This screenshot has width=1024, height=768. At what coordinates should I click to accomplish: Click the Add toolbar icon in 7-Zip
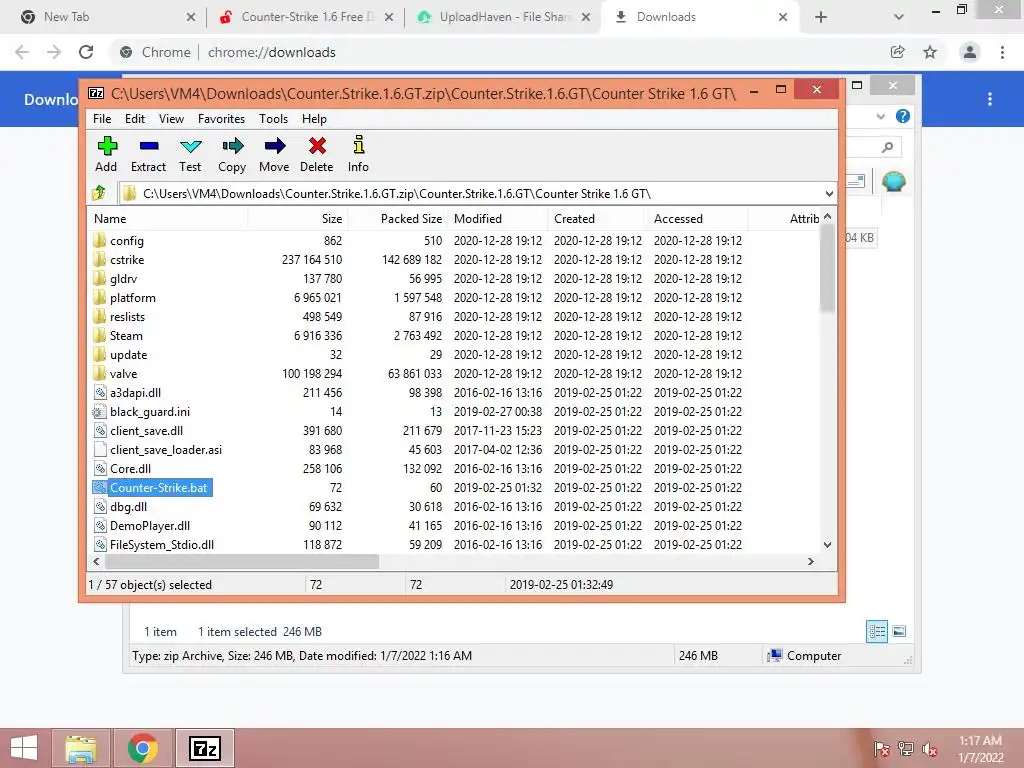point(107,146)
